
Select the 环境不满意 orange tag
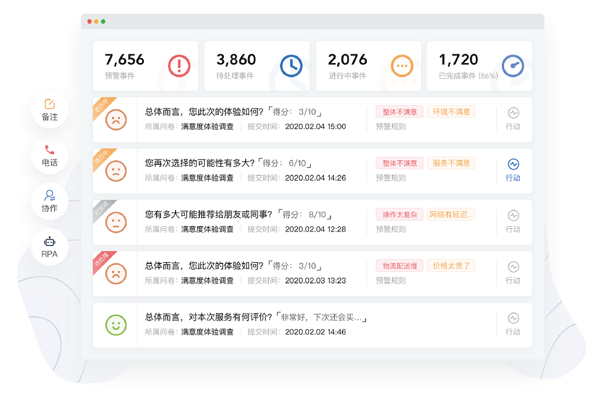click(x=451, y=112)
